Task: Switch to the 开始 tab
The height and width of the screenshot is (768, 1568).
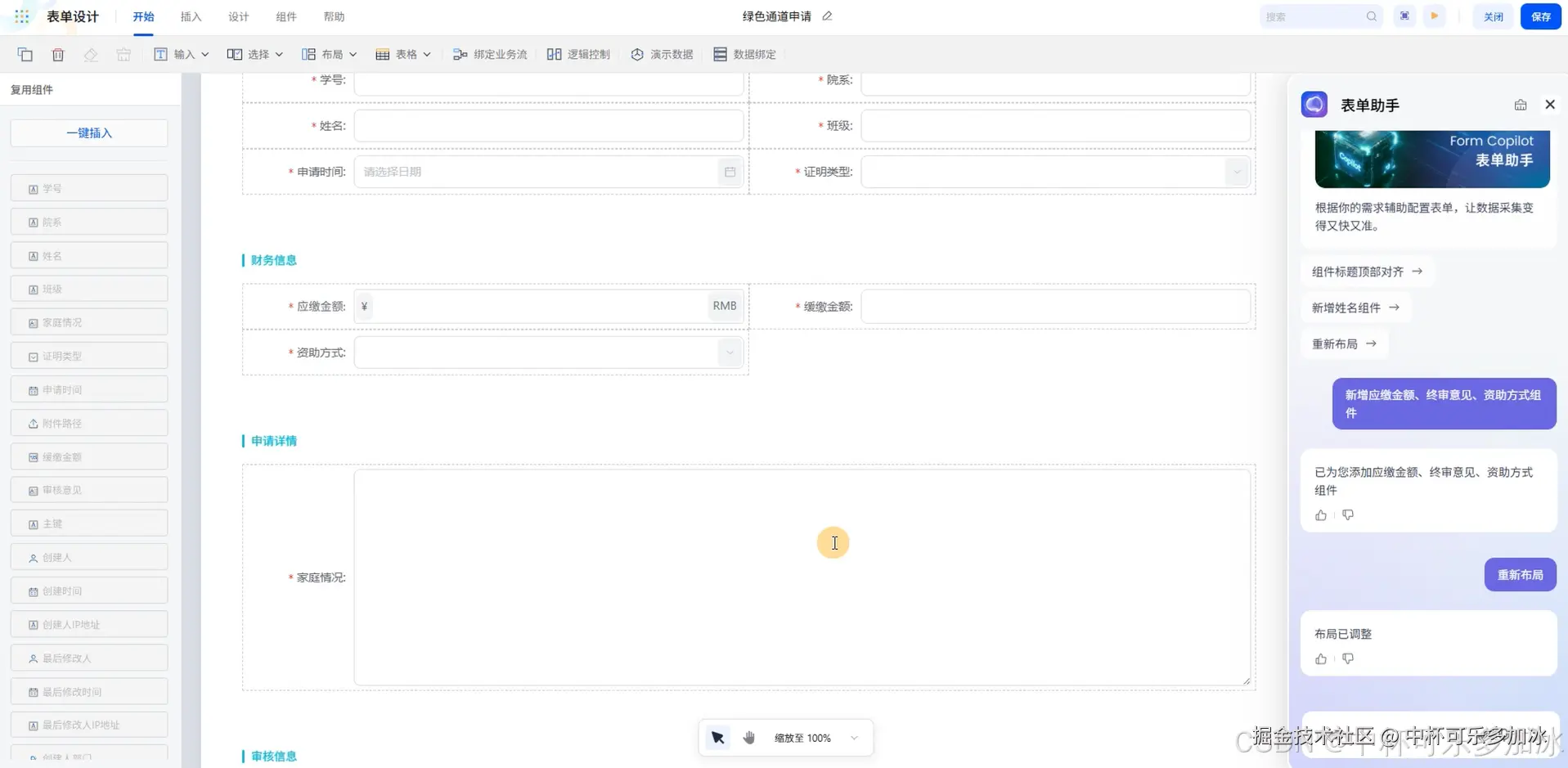Action: click(143, 16)
